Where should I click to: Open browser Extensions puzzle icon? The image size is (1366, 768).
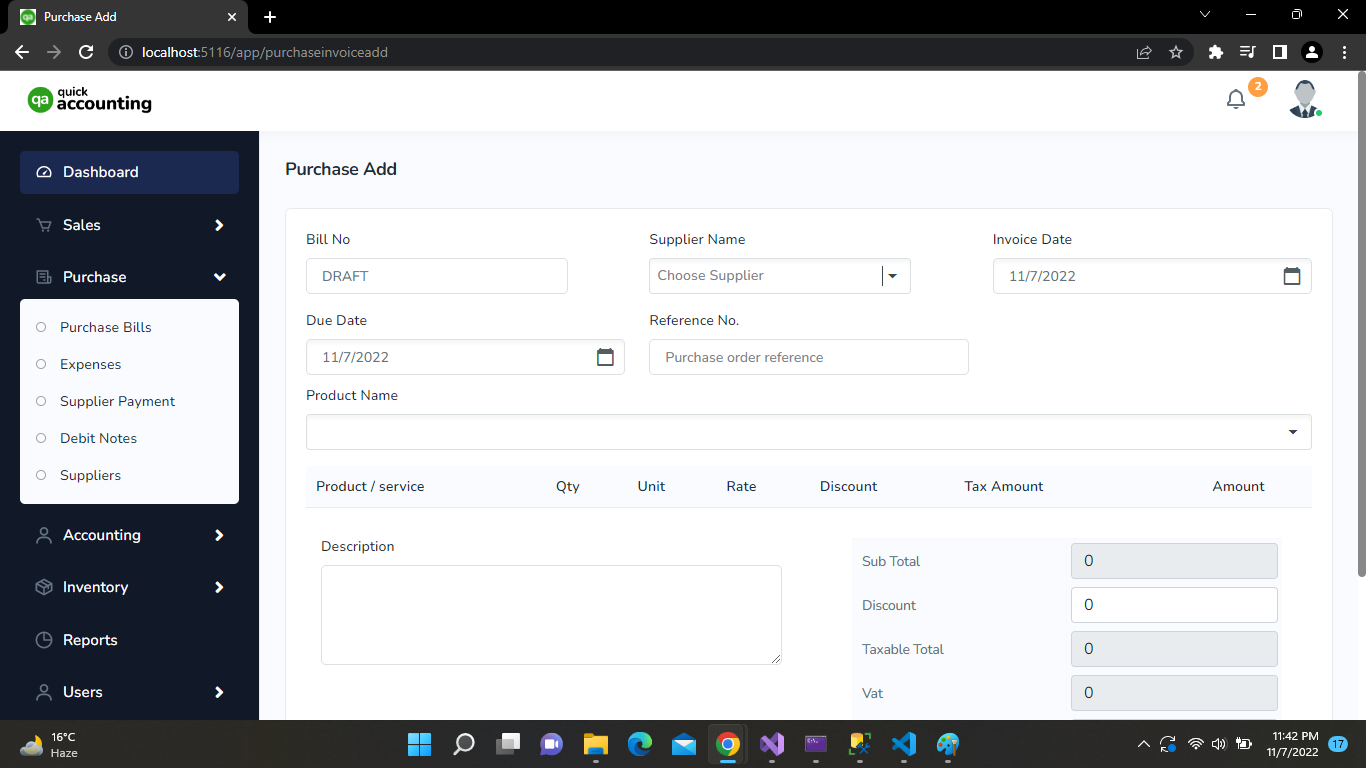(x=1215, y=52)
